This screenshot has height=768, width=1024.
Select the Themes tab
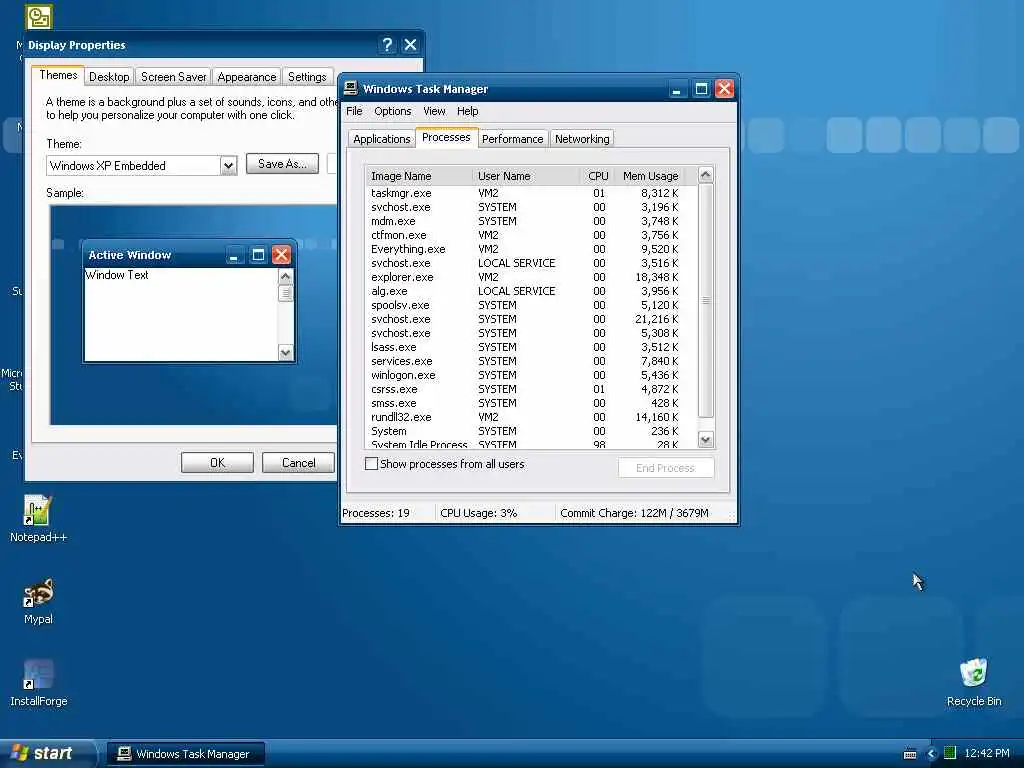58,75
